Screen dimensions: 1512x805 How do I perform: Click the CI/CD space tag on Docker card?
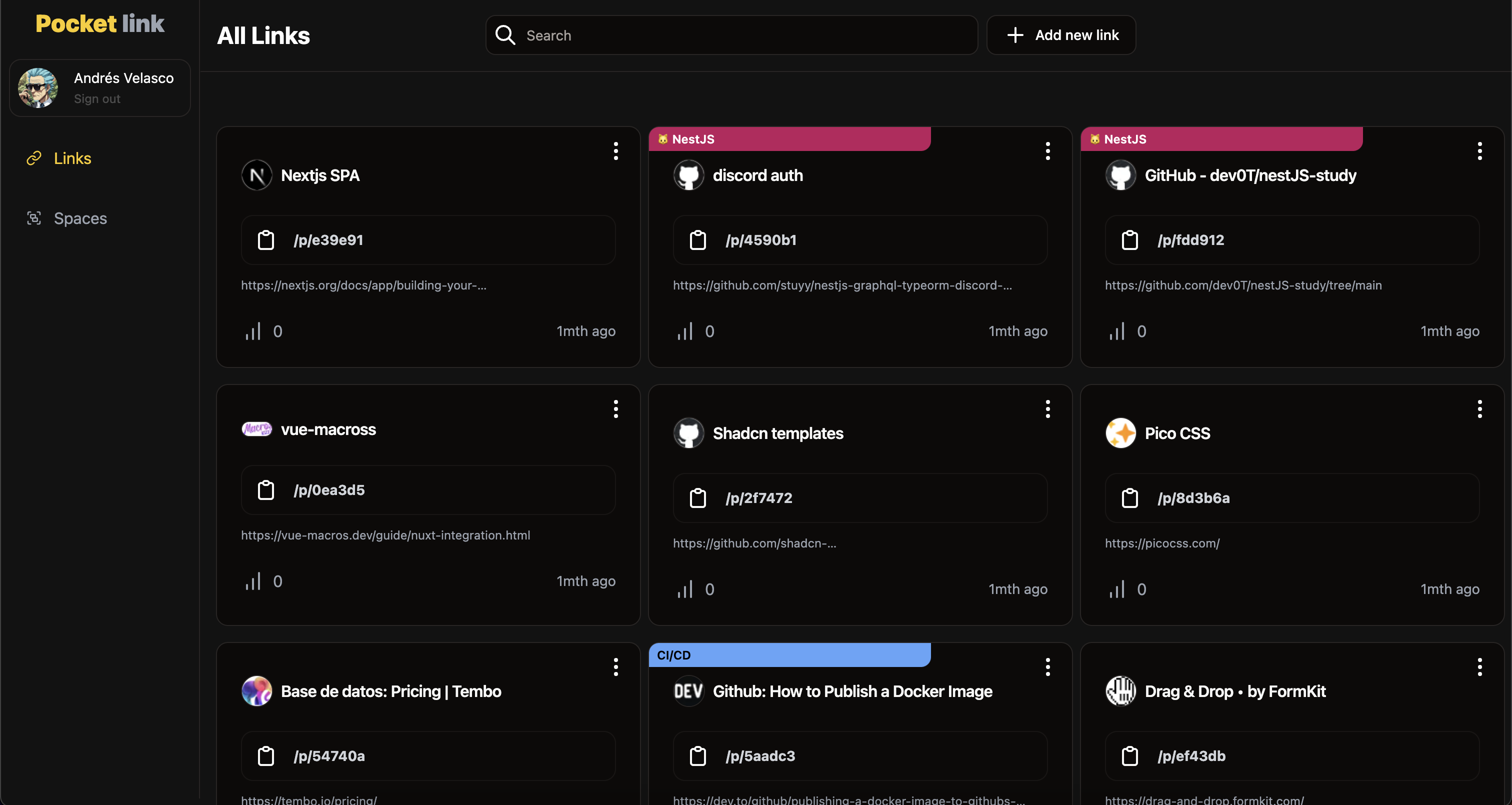(789, 655)
